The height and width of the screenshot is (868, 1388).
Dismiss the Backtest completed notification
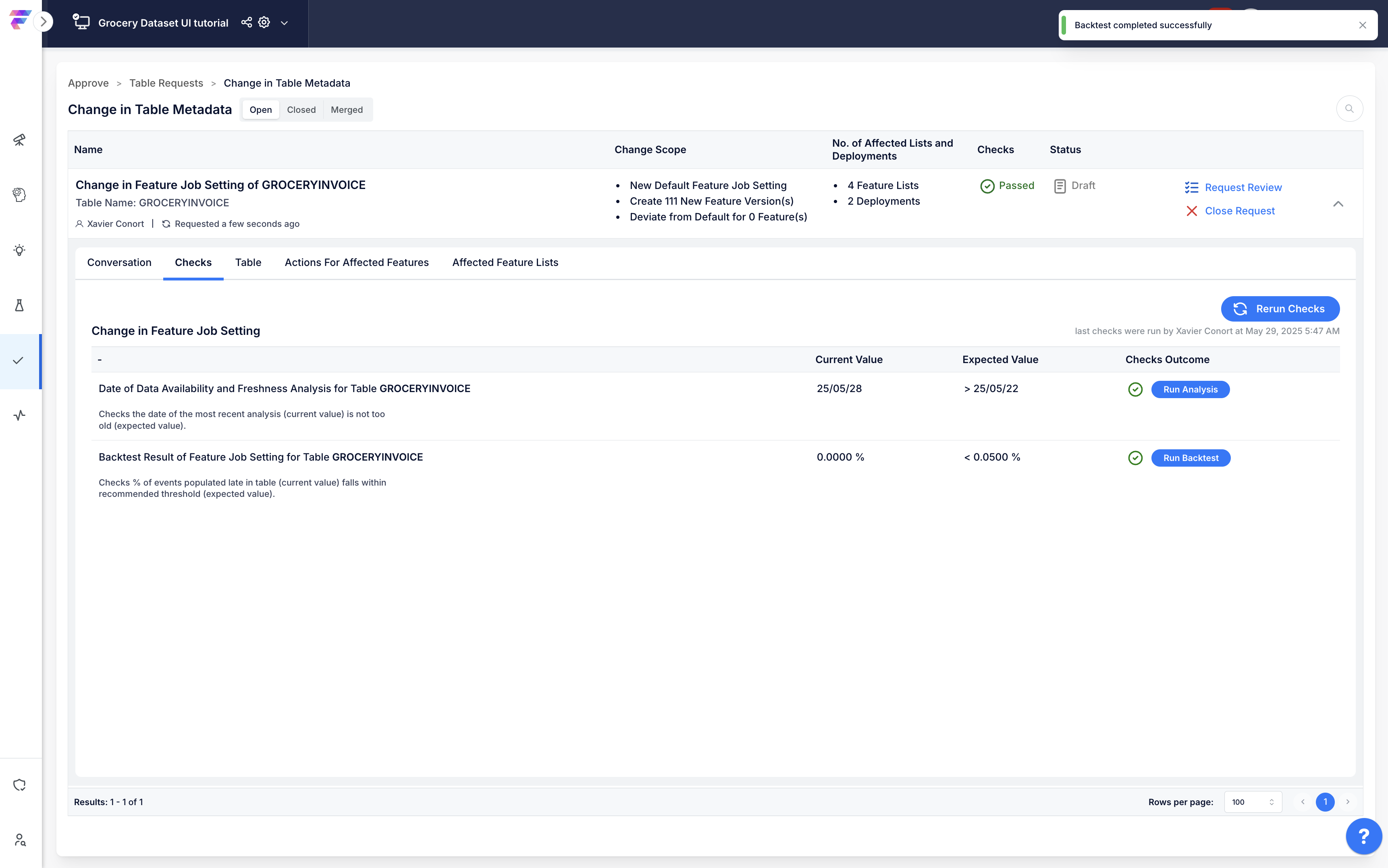point(1362,25)
